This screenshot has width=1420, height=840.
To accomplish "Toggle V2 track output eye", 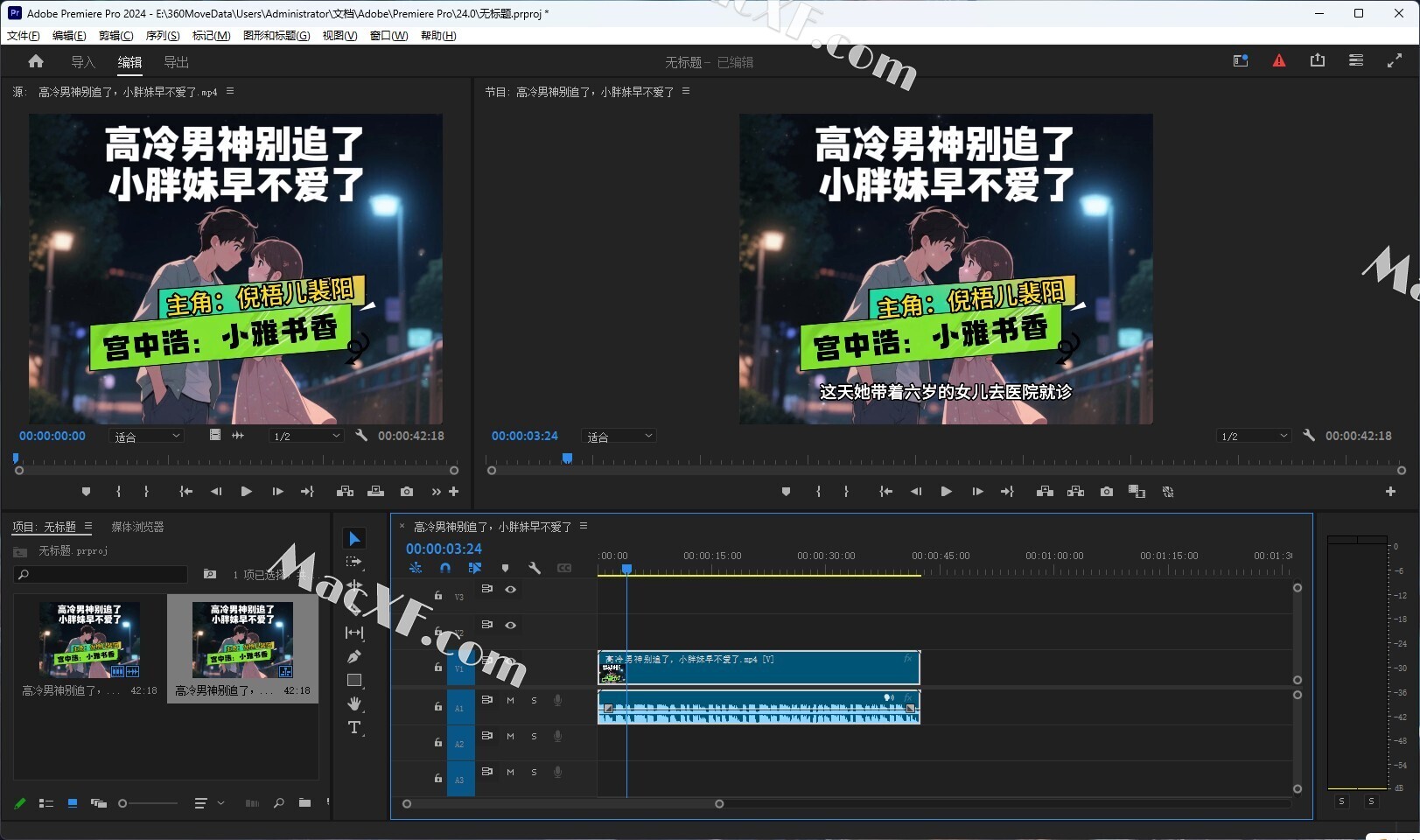I will 511,625.
